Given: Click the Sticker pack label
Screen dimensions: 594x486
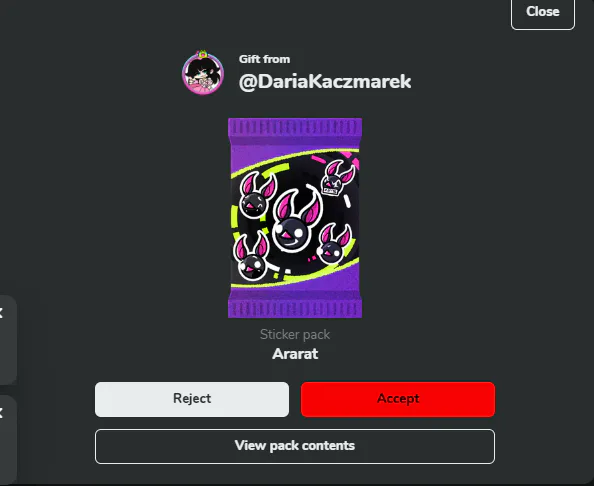Looking at the screenshot, I should tap(295, 334).
